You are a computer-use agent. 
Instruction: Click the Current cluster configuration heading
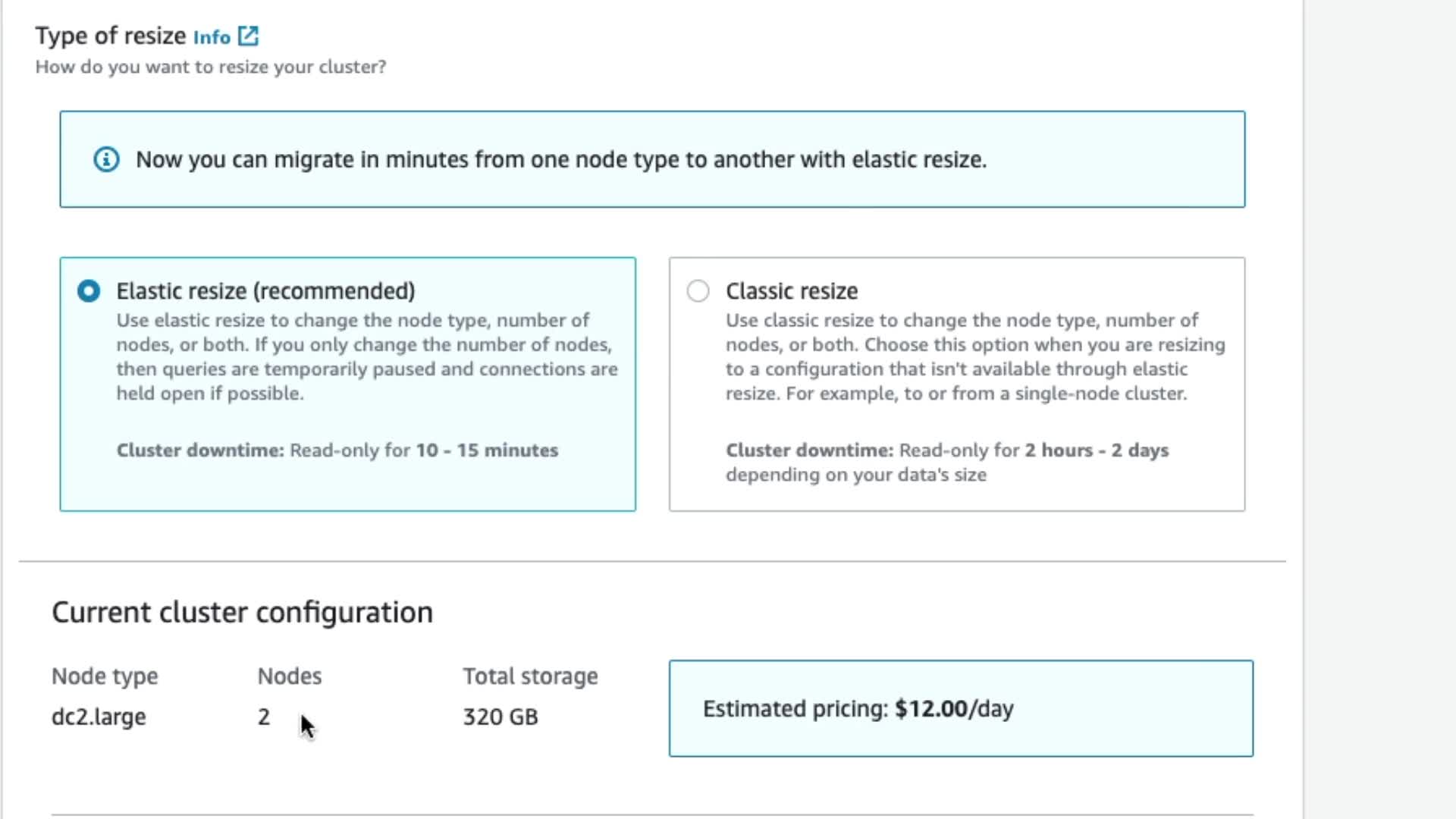tap(242, 612)
